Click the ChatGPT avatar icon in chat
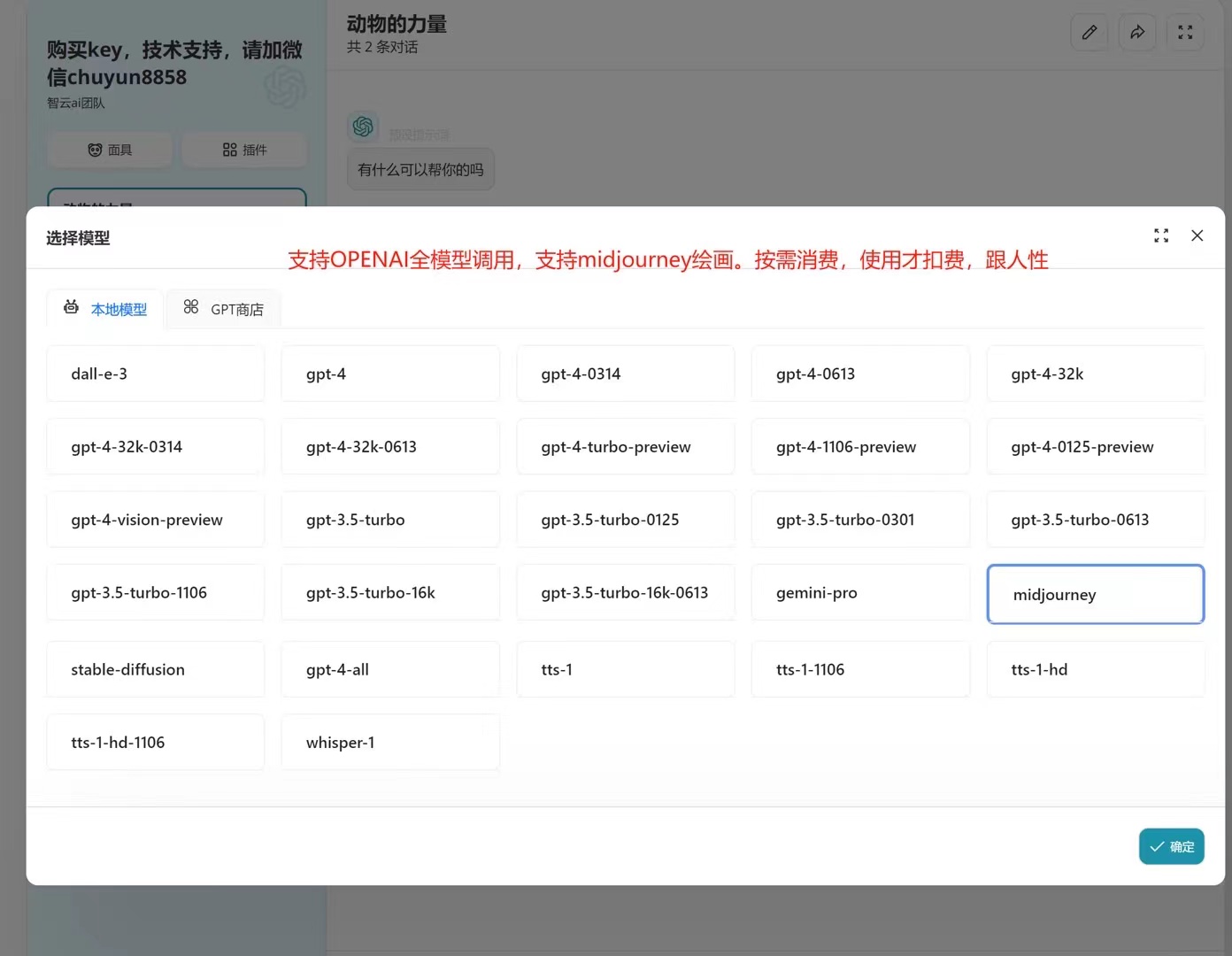This screenshot has width=1232, height=956. tap(363, 127)
